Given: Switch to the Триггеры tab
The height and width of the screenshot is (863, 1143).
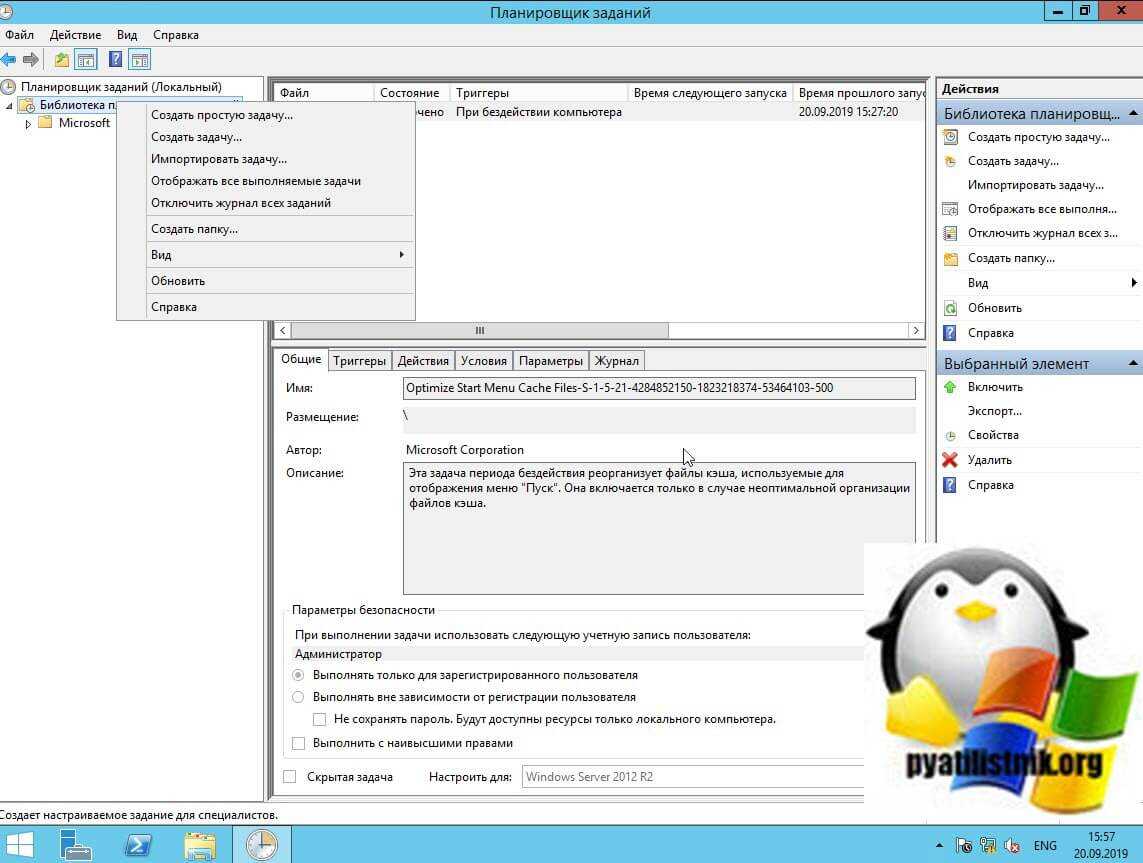Looking at the screenshot, I should tap(359, 361).
